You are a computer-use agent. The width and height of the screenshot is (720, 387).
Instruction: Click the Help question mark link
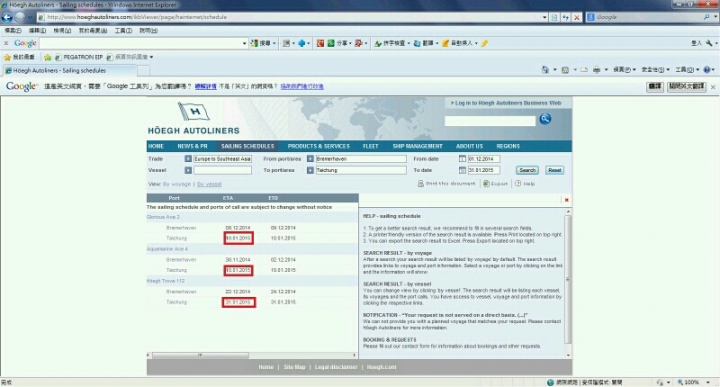click(x=525, y=184)
